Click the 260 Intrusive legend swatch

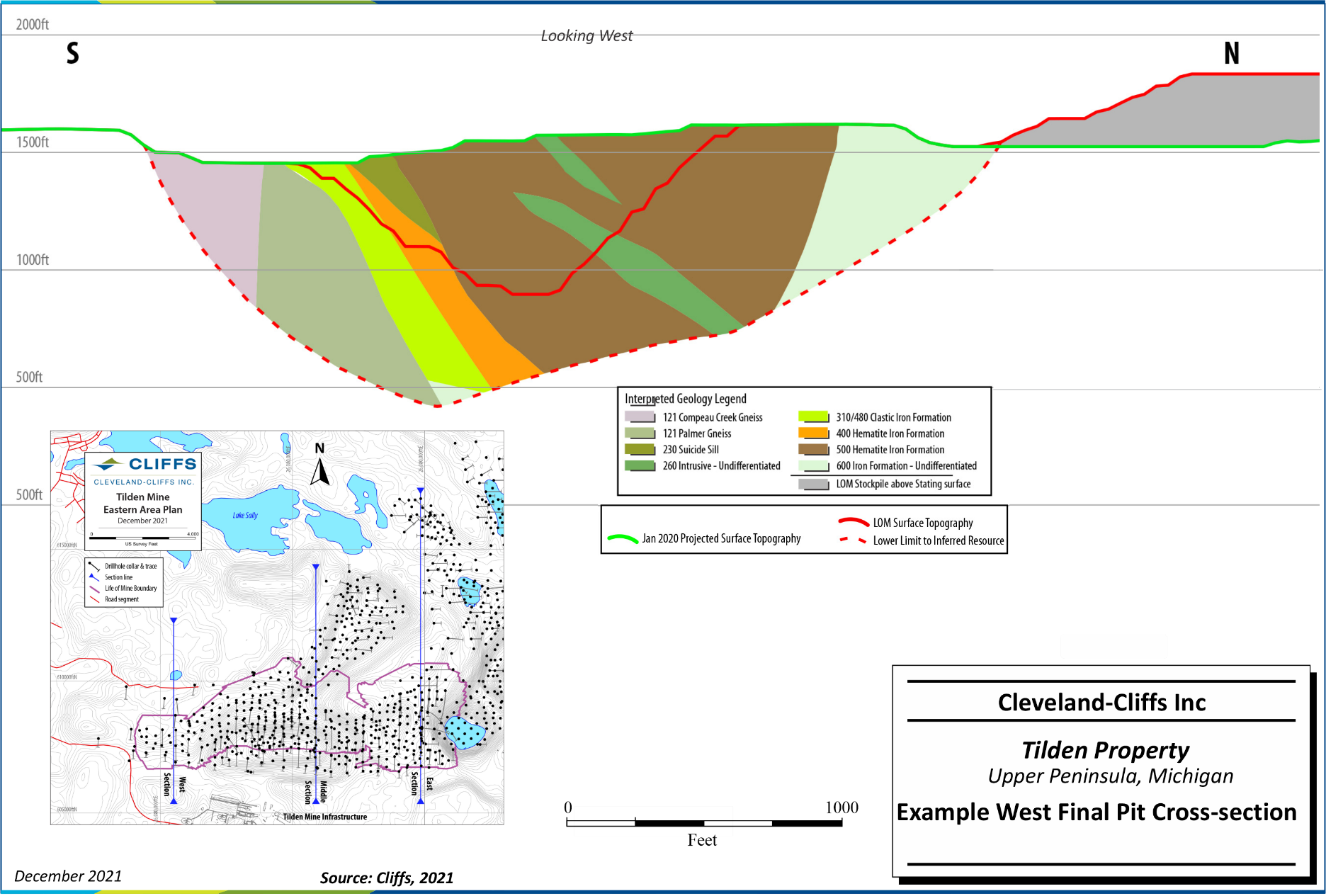click(640, 466)
